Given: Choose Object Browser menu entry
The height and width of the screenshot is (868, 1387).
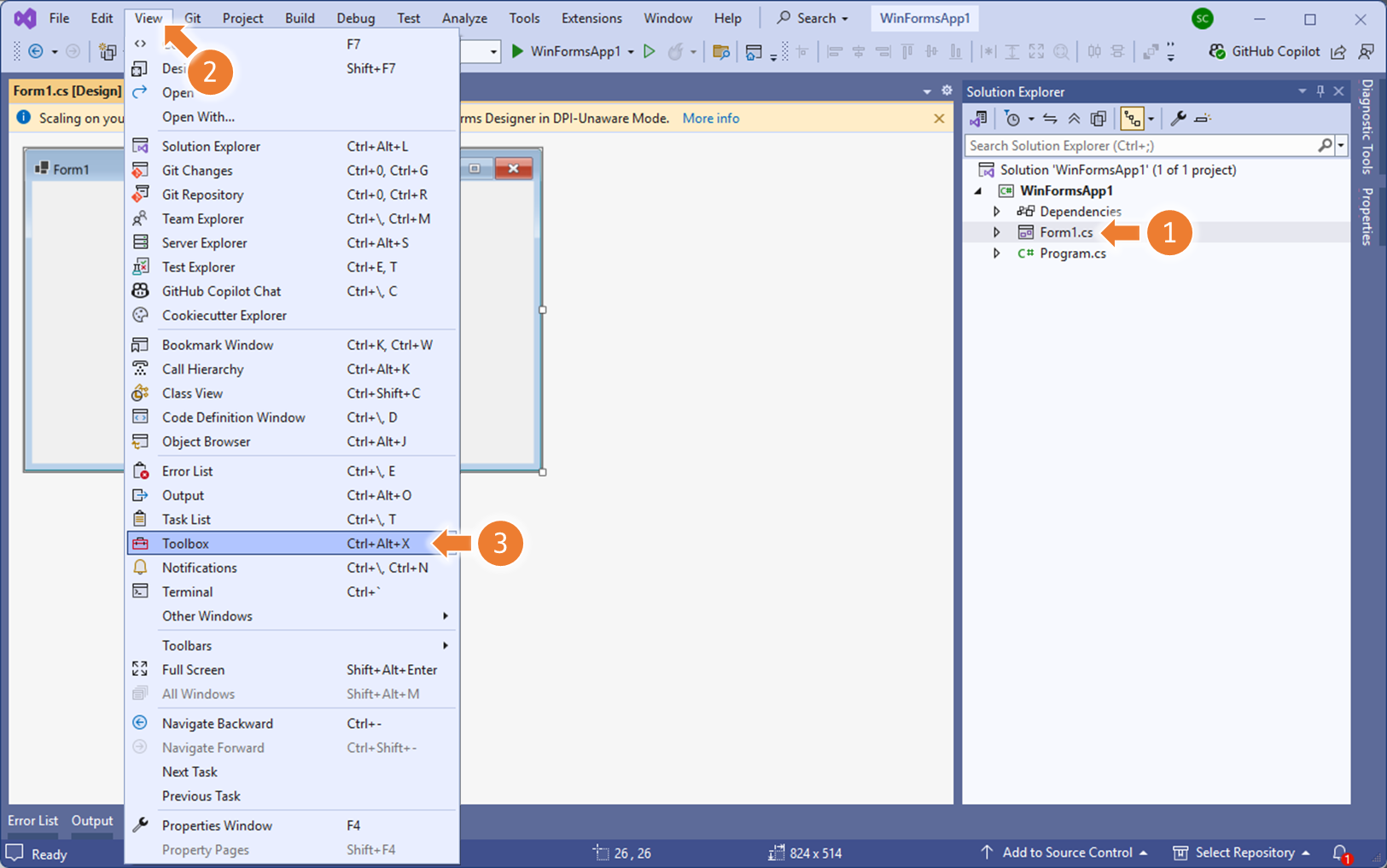Looking at the screenshot, I should (292, 442).
